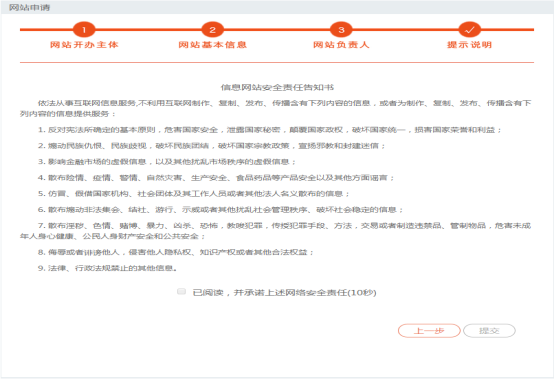
Task: Click clause 3 about 影响金融市场的虚假信息
Action: (x=167, y=161)
